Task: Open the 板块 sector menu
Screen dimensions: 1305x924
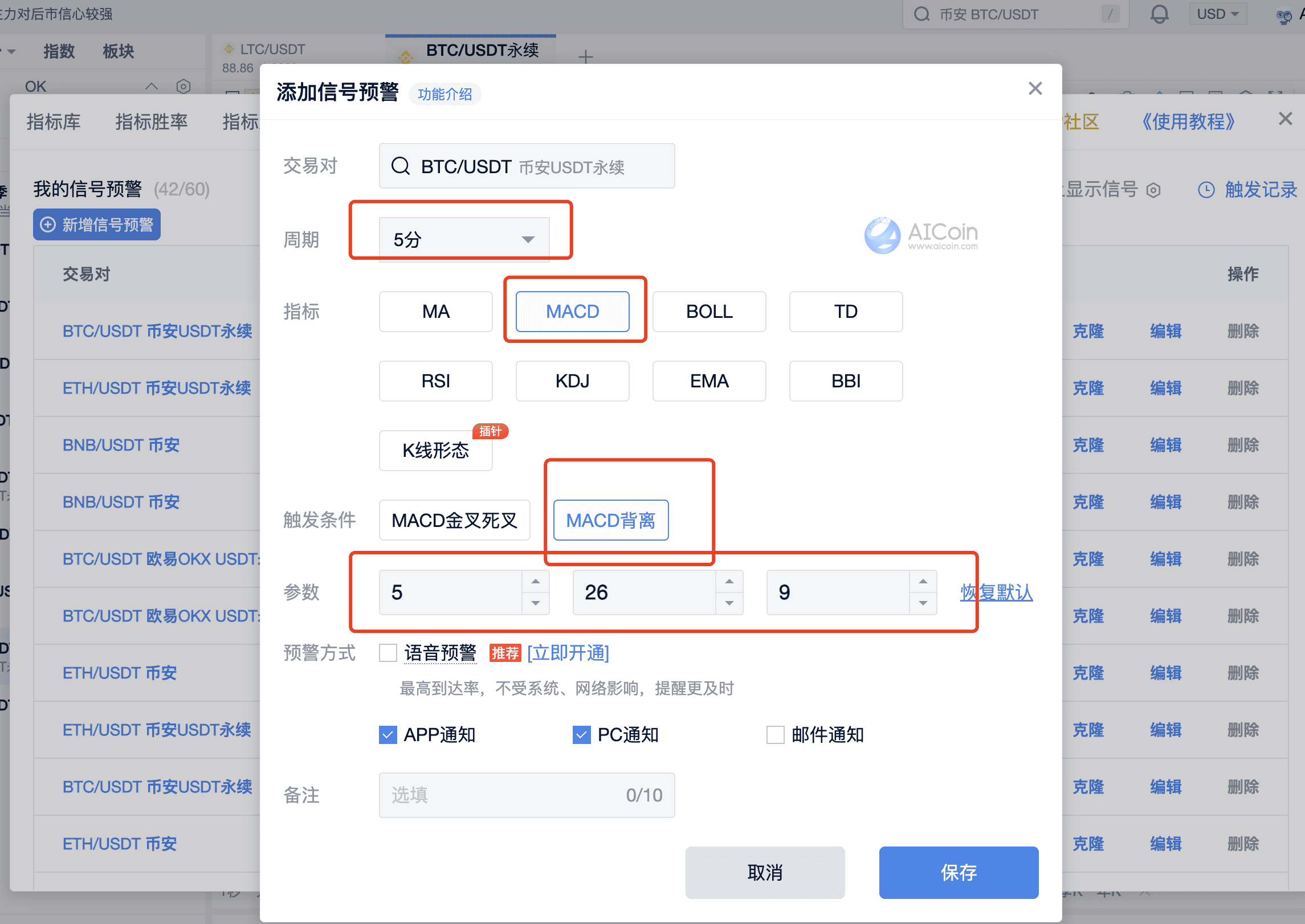Action: coord(119,51)
